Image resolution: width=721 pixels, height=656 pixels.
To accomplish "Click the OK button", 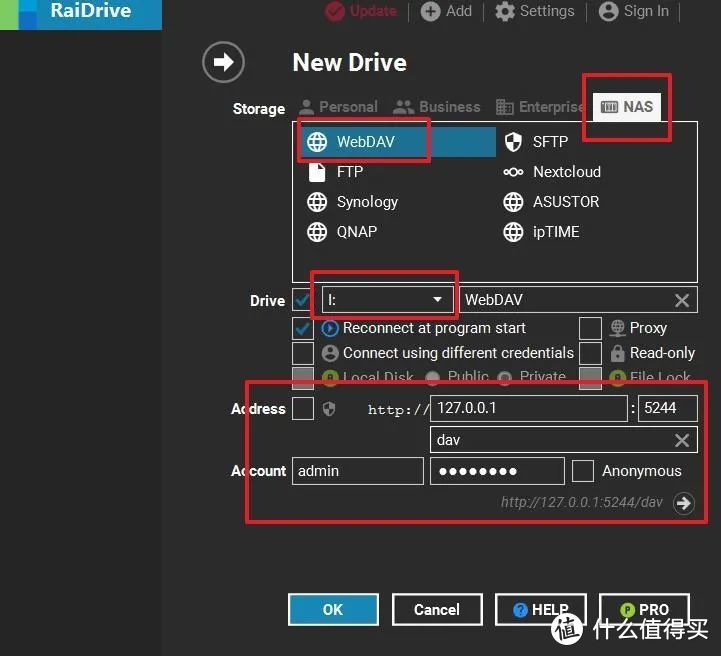I will click(x=333, y=610).
